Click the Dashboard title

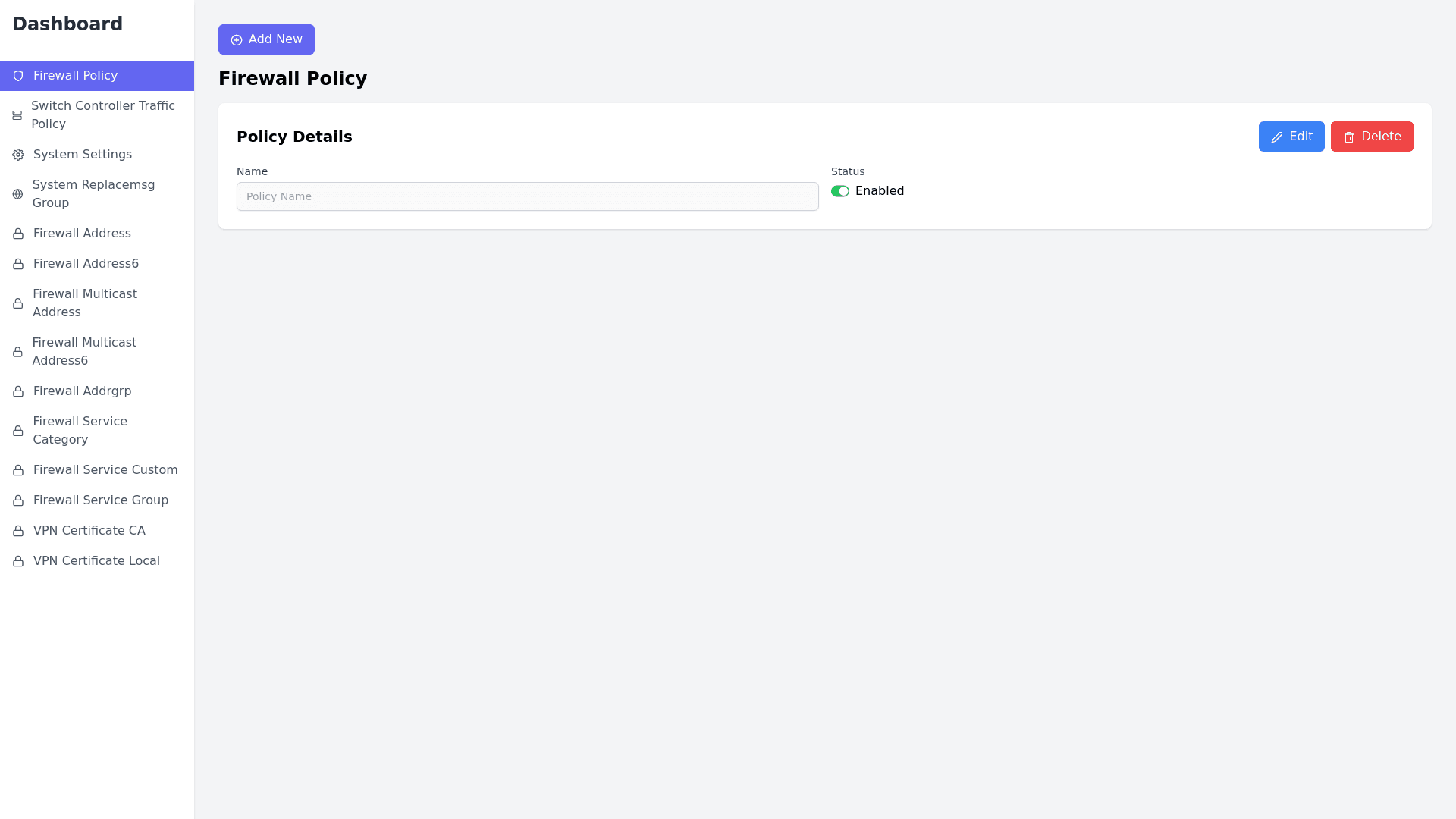pyautogui.click(x=67, y=24)
